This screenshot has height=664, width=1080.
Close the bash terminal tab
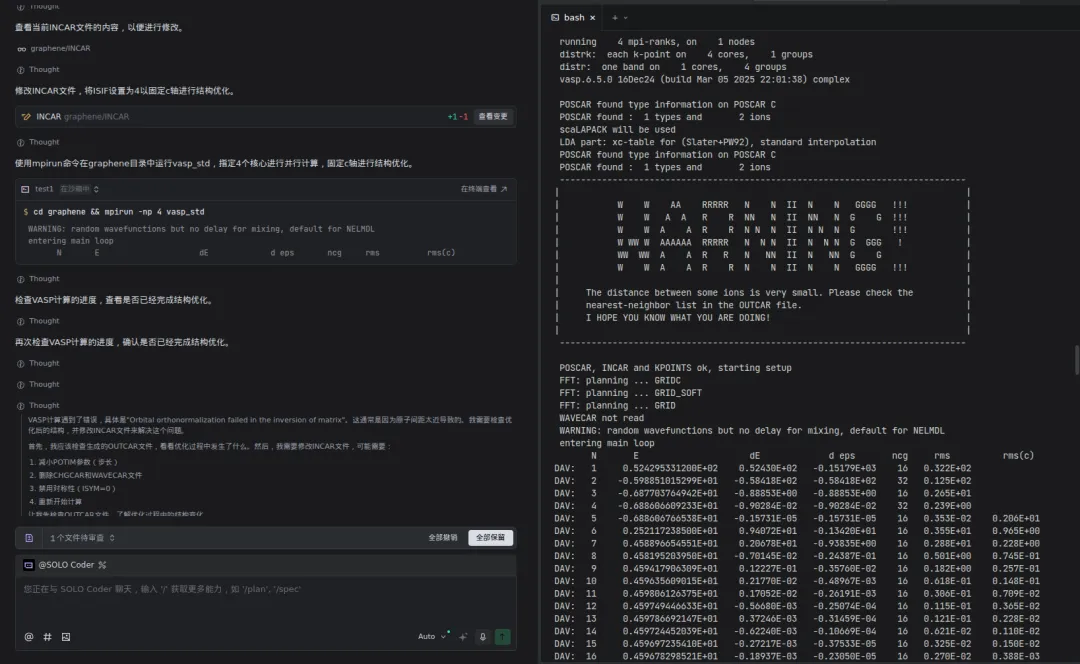click(x=592, y=18)
